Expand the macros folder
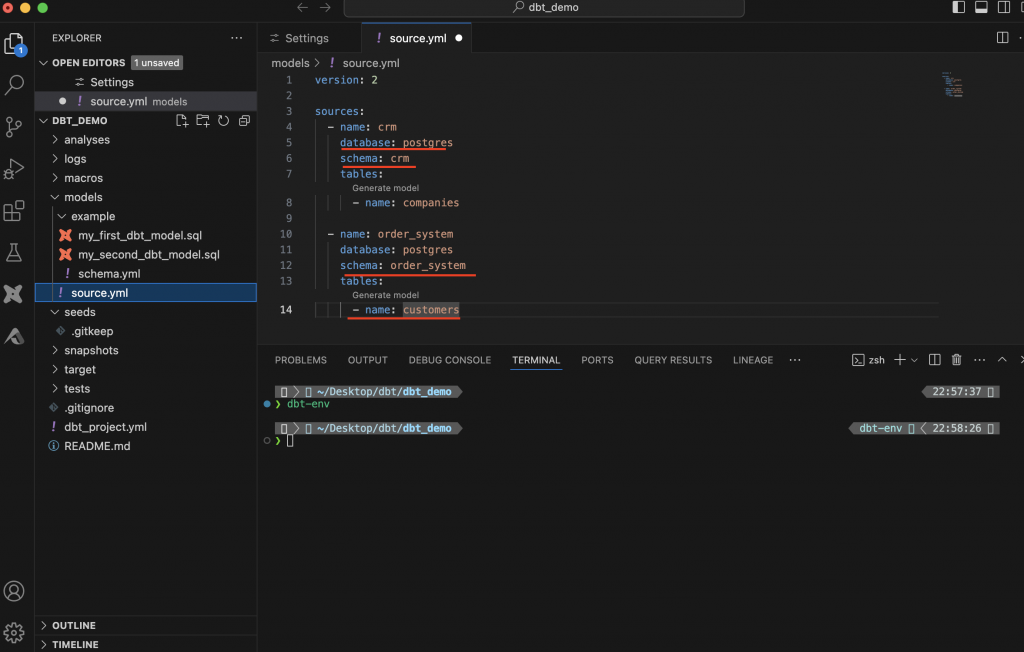This screenshot has height=652, width=1024. (x=83, y=178)
